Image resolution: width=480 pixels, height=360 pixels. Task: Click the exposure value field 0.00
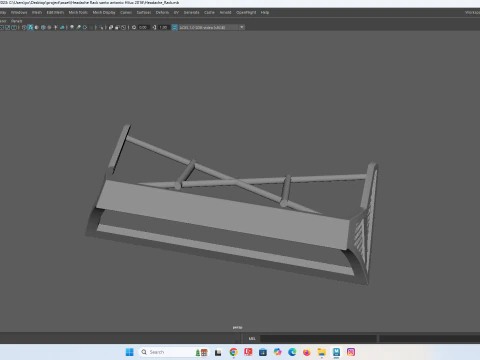click(x=143, y=27)
